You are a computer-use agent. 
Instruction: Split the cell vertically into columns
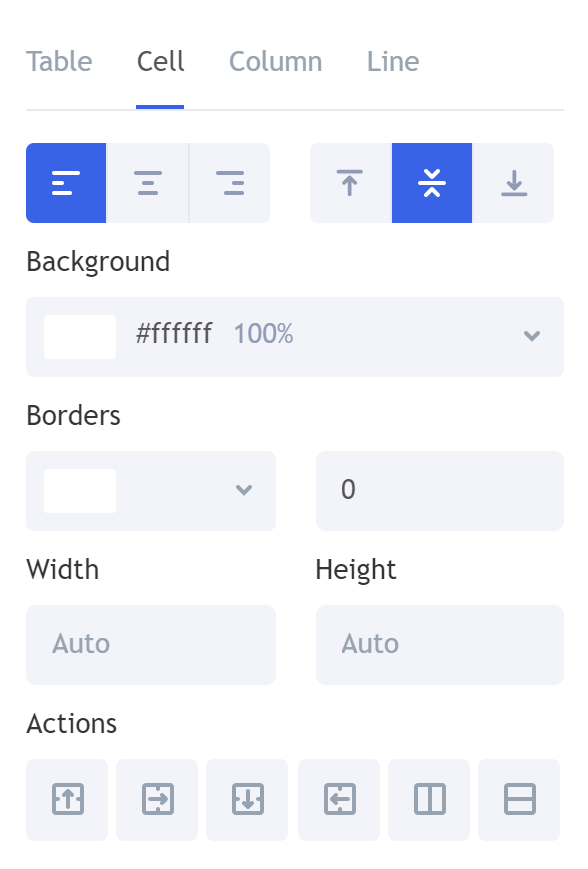coord(429,799)
